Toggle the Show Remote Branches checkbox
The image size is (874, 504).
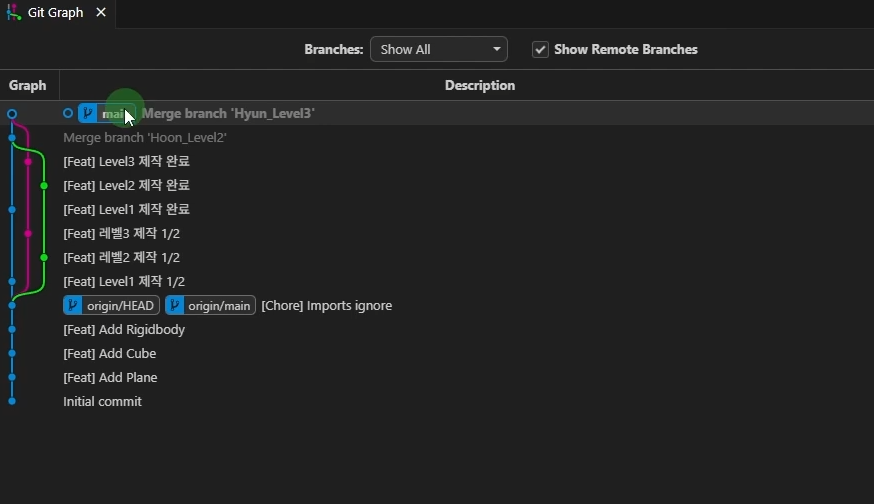[540, 49]
